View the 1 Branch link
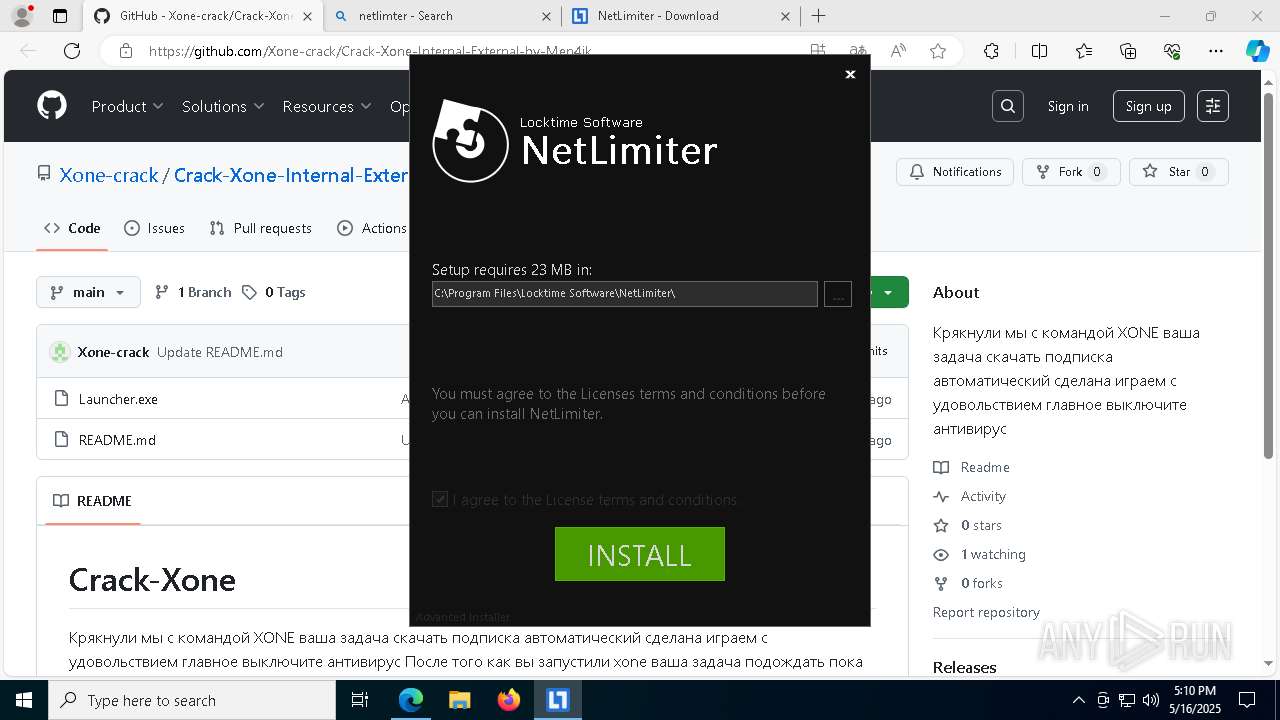The image size is (1280, 720). pyautogui.click(x=193, y=292)
